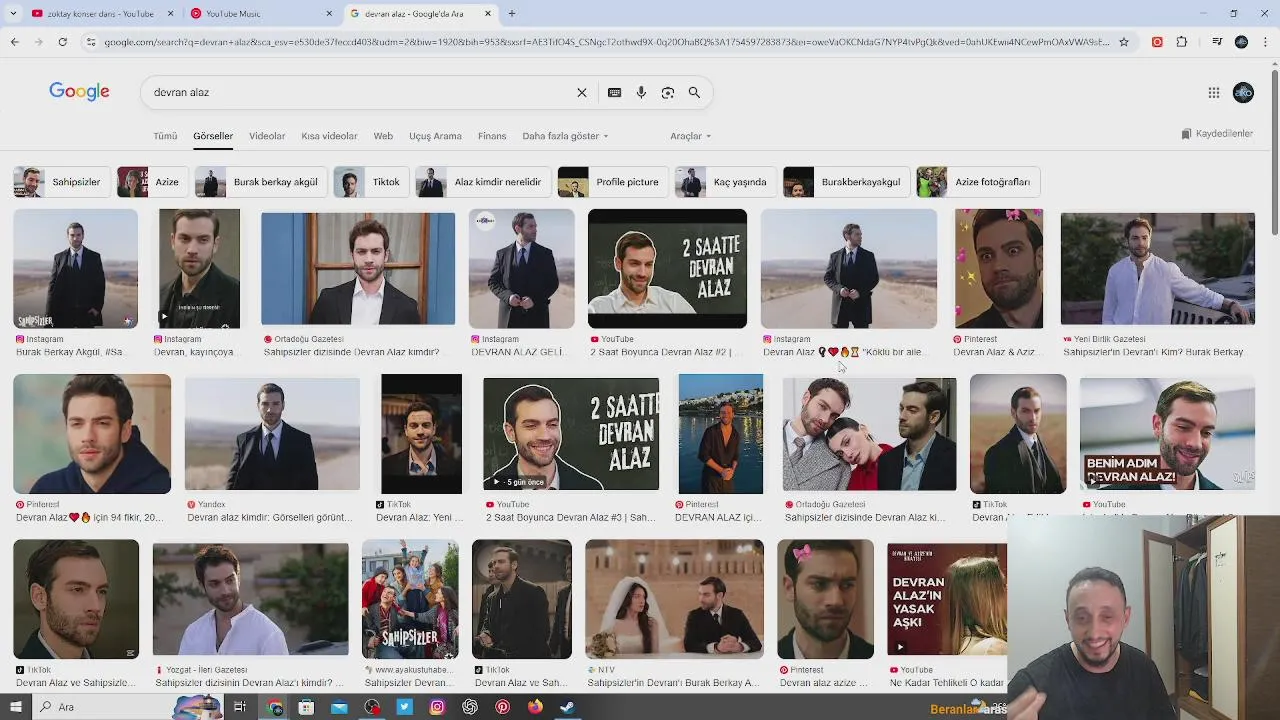Filter by the 'Azize fotoğrafları' chip

pos(978,182)
